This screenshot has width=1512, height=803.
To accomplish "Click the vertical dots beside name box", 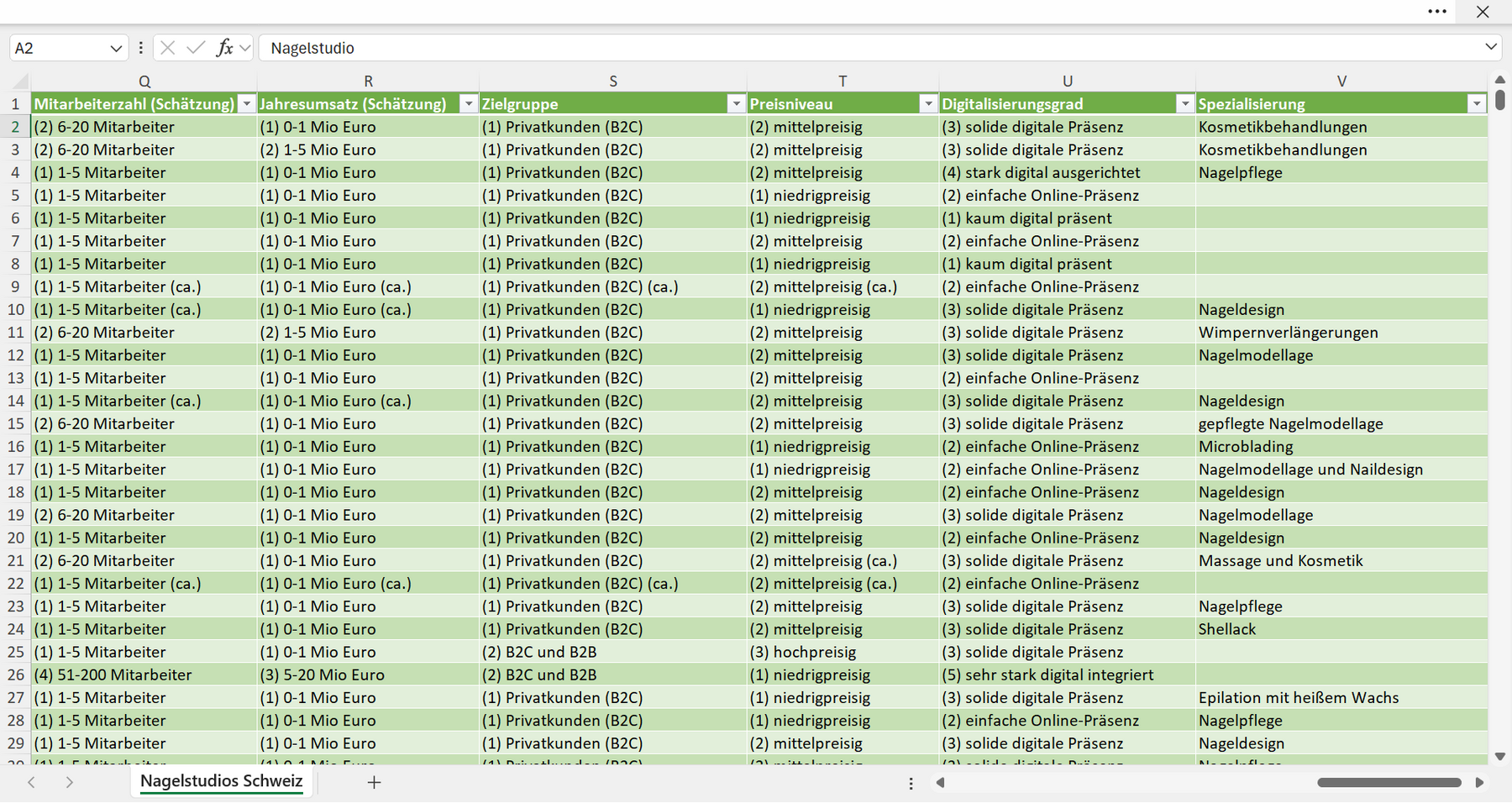I will point(141,48).
